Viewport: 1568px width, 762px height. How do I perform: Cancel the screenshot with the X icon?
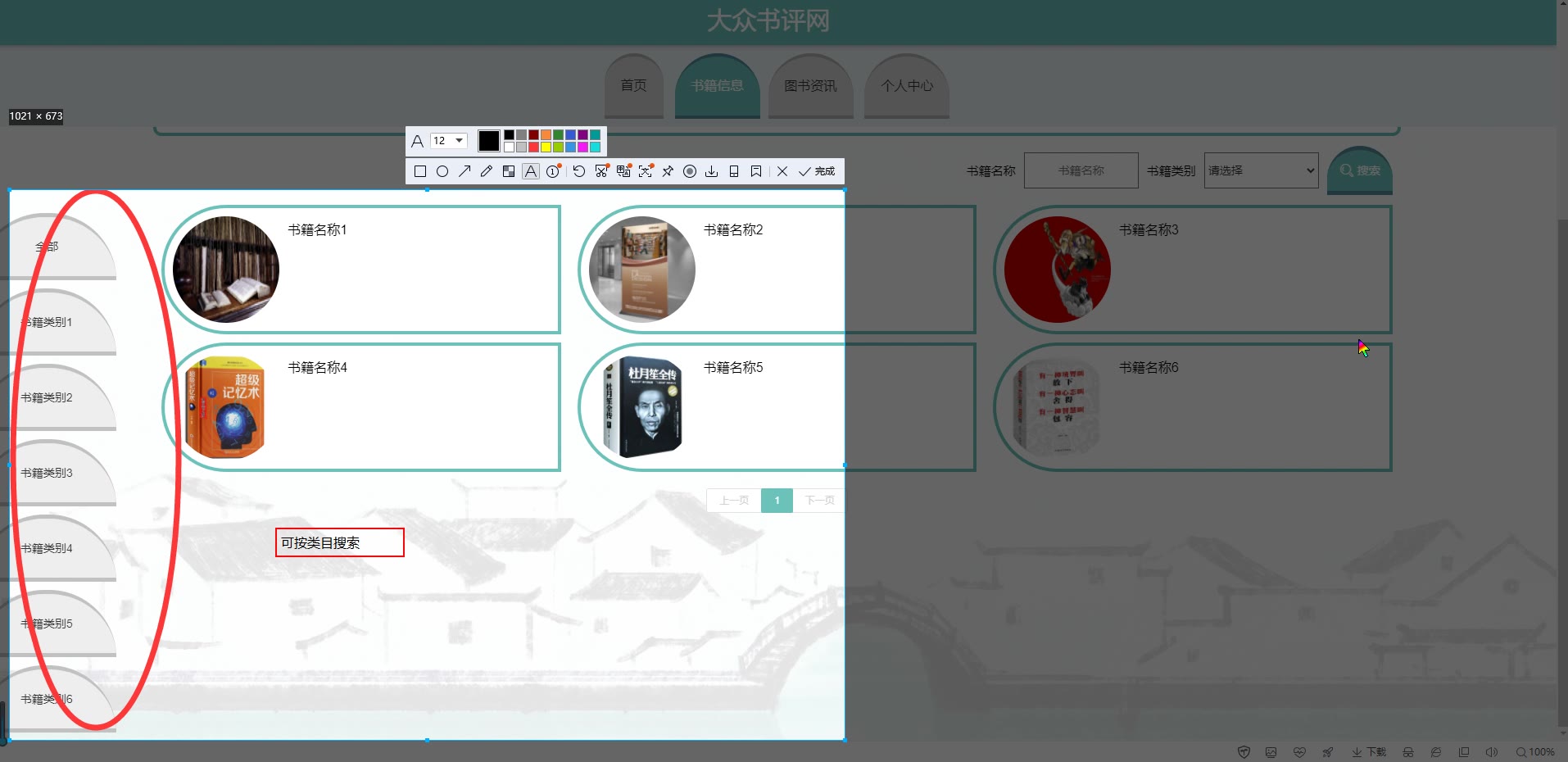point(782,171)
